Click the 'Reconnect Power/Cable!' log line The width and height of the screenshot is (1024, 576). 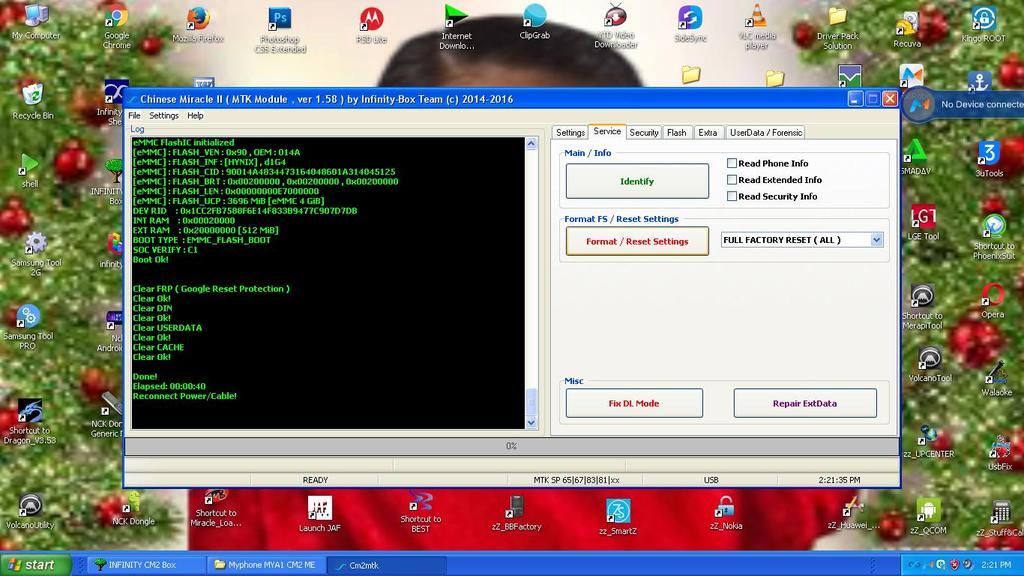point(184,396)
